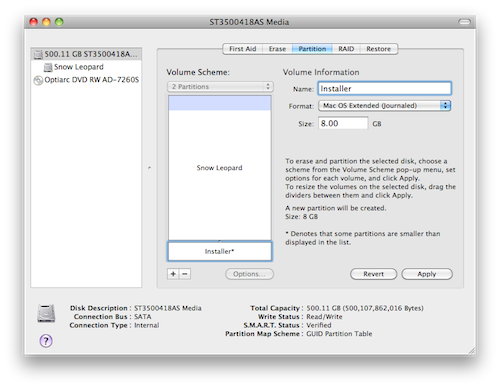The image size is (500, 388).
Task: Switch to the Erase tab
Action: pos(277,49)
